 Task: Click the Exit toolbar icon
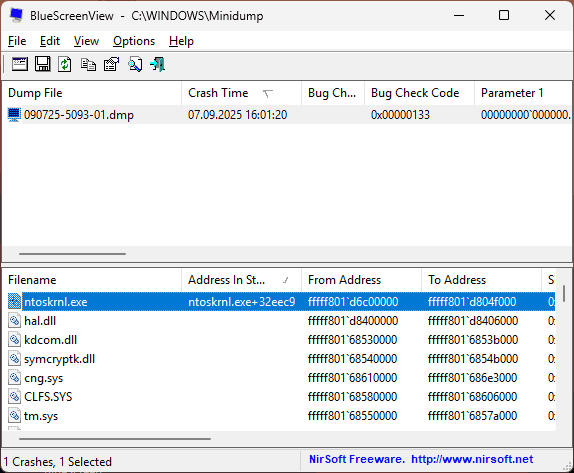coord(158,64)
